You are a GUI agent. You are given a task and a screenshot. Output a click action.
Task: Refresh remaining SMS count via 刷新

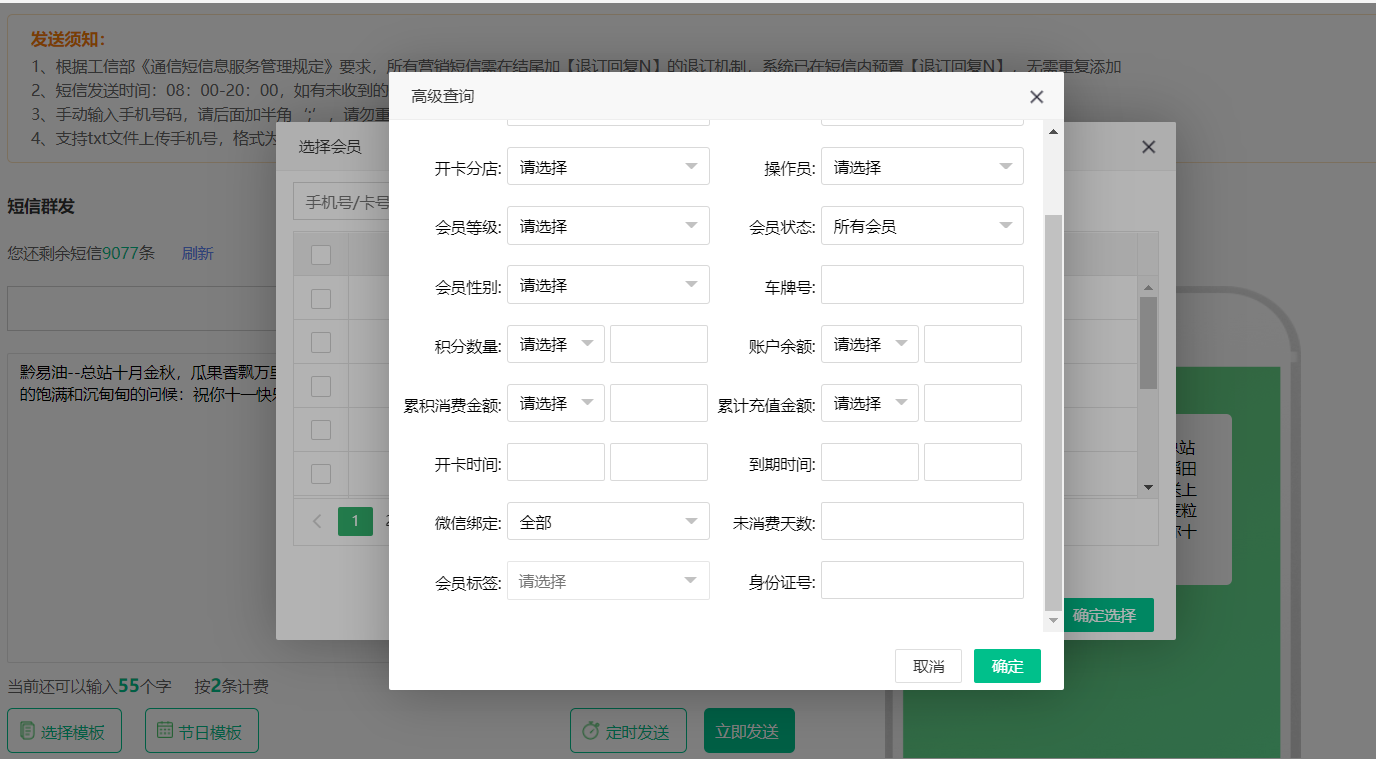pos(197,253)
